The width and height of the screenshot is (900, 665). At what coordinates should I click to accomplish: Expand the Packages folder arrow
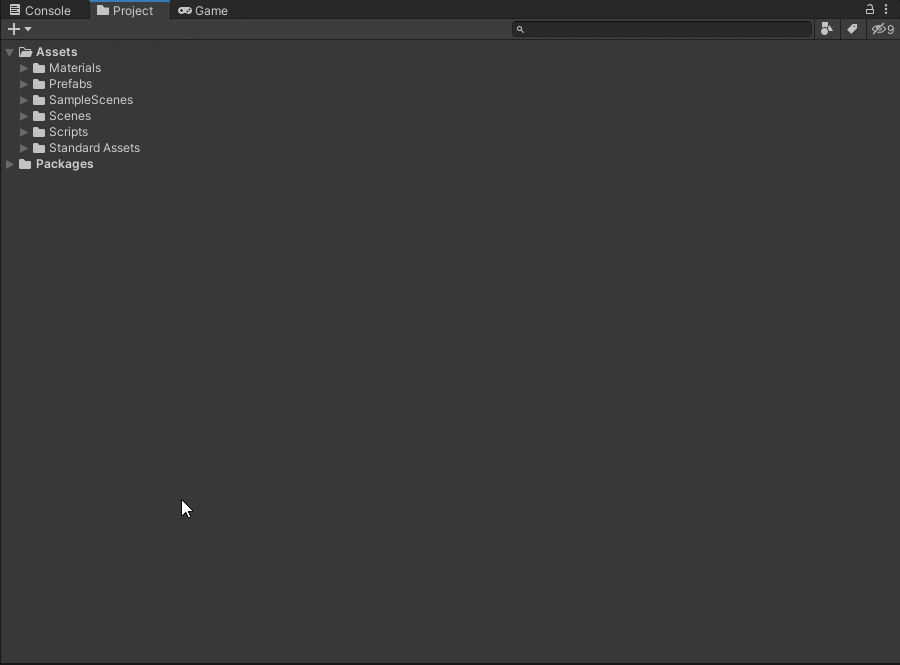pyautogui.click(x=10, y=164)
